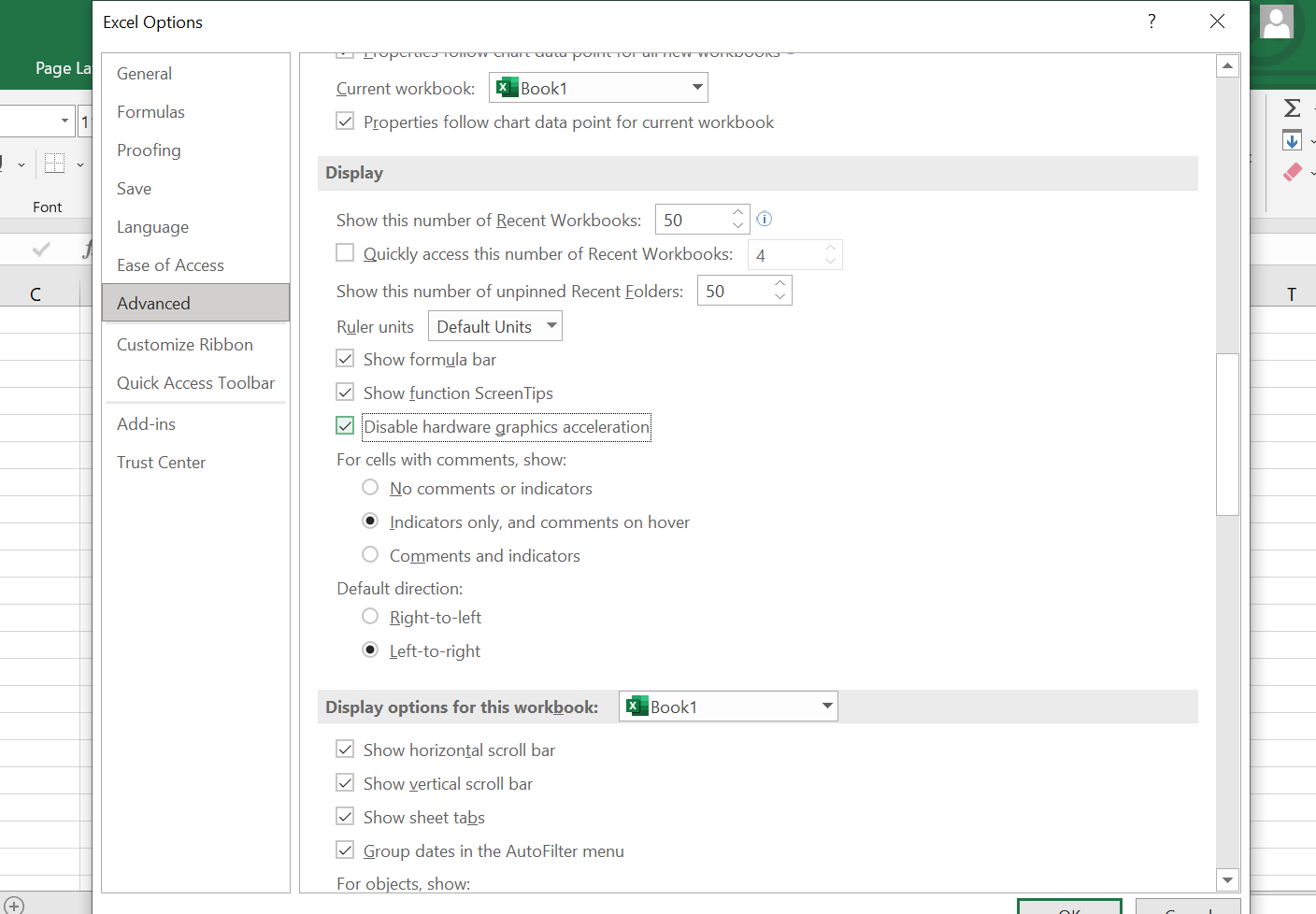Screen dimensions: 1316x914
Task: Close the Excel Options dialog
Action: click(1217, 21)
